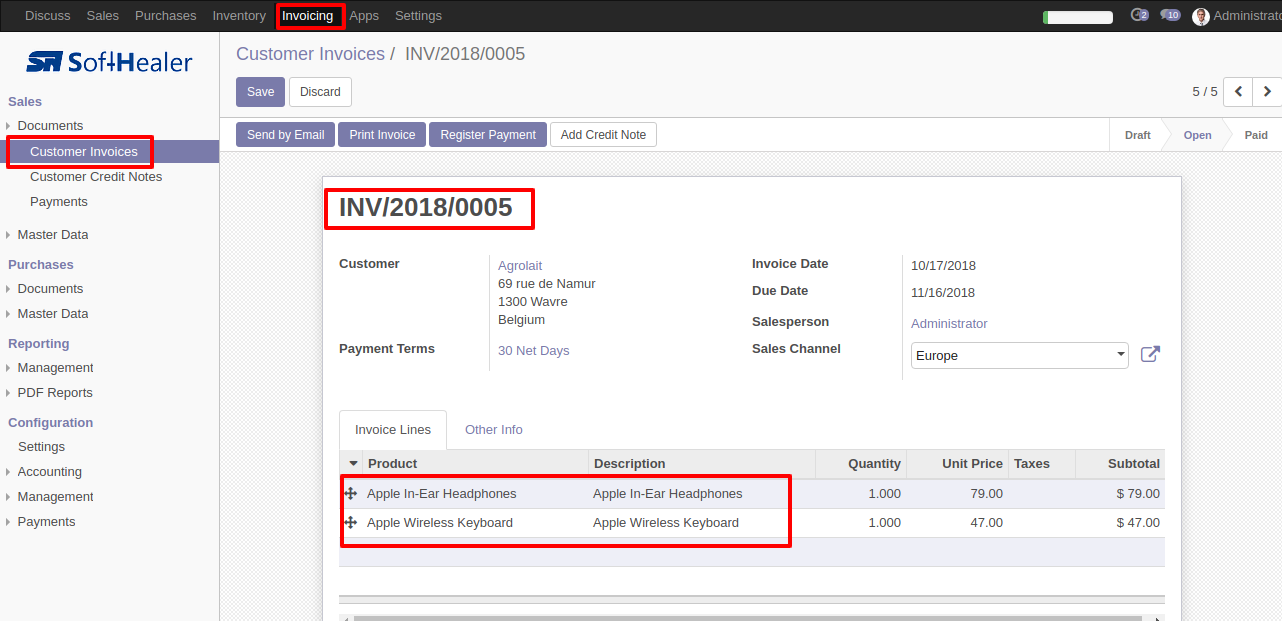Screen dimensions: 1282x621
Task: Switch to the Other Info tab
Action: click(x=494, y=430)
